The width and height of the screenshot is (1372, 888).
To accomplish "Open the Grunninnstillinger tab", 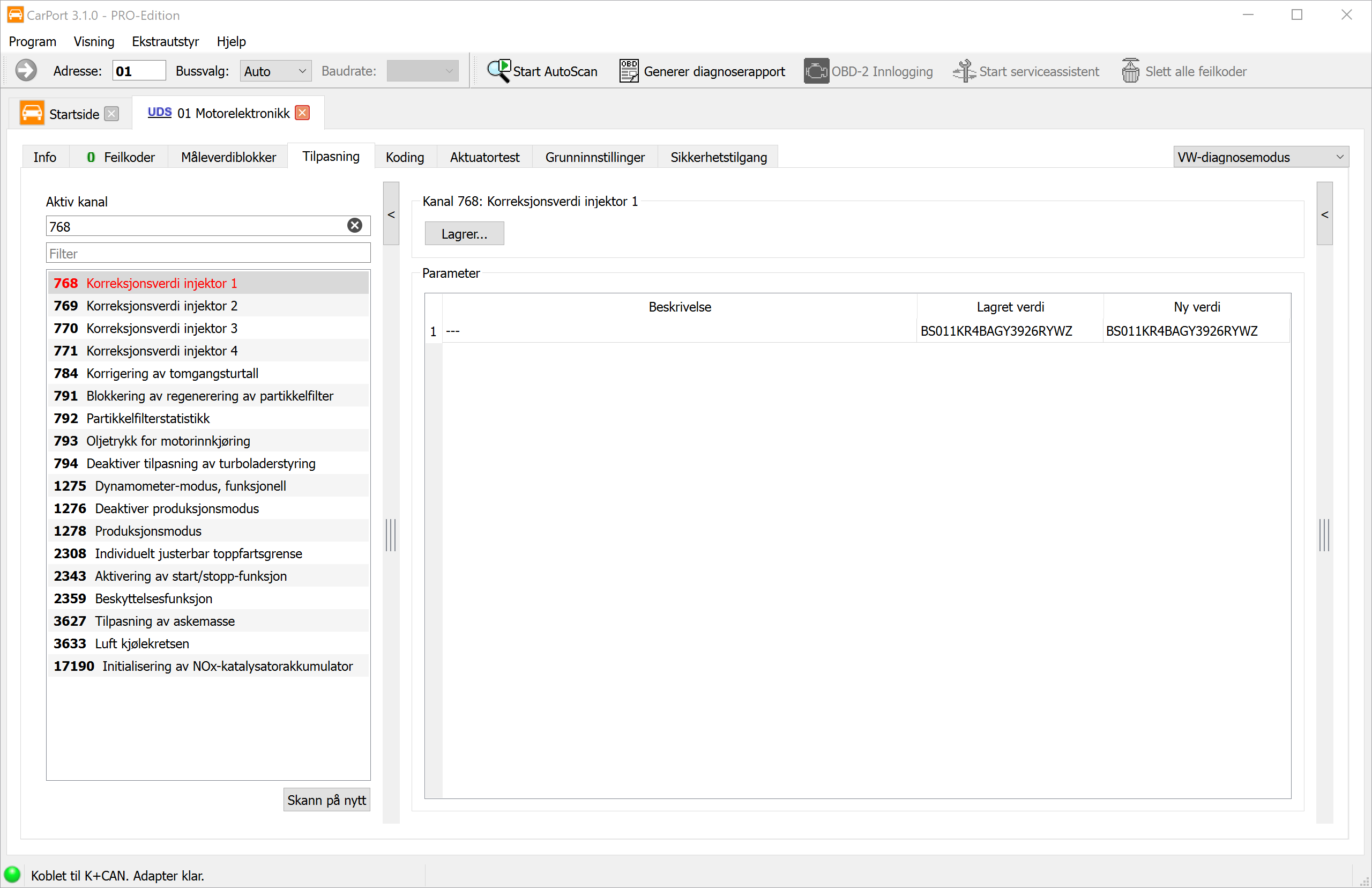I will click(x=595, y=157).
